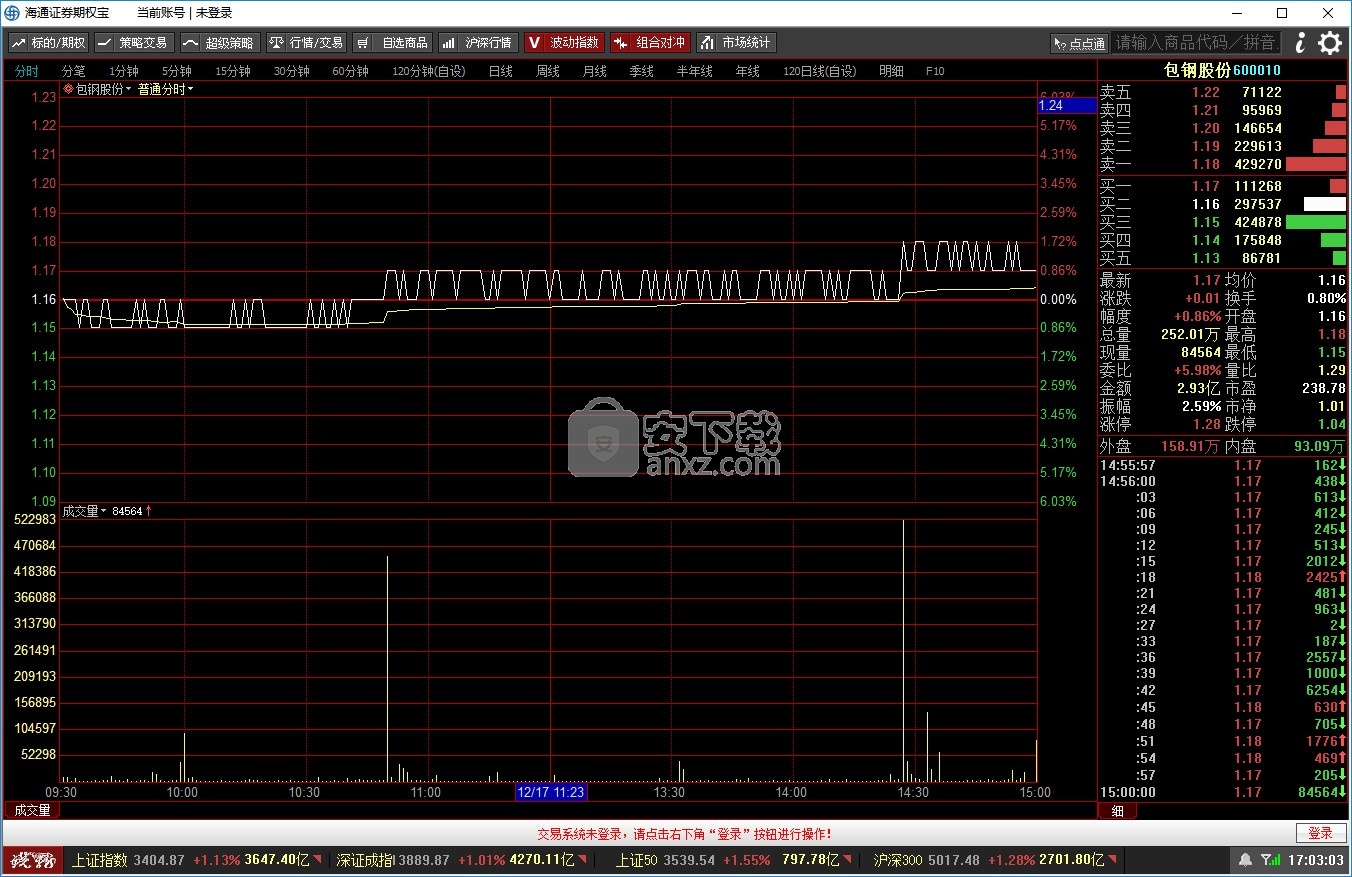
Task: Open the red 波动指数 volatility index button
Action: coord(564,43)
